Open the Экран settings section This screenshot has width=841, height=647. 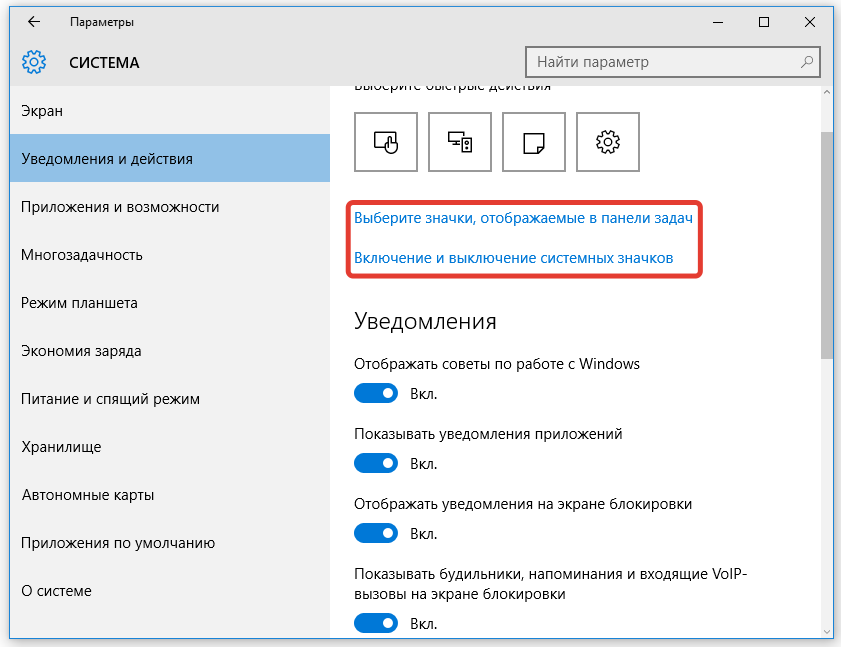pyautogui.click(x=42, y=111)
